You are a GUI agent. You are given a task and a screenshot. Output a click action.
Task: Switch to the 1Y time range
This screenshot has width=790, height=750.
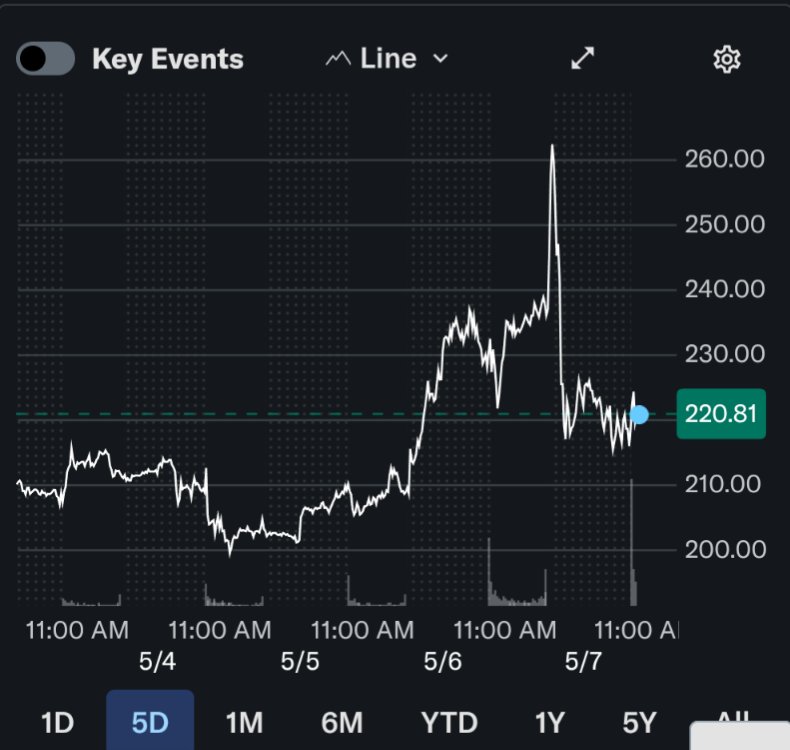[550, 723]
